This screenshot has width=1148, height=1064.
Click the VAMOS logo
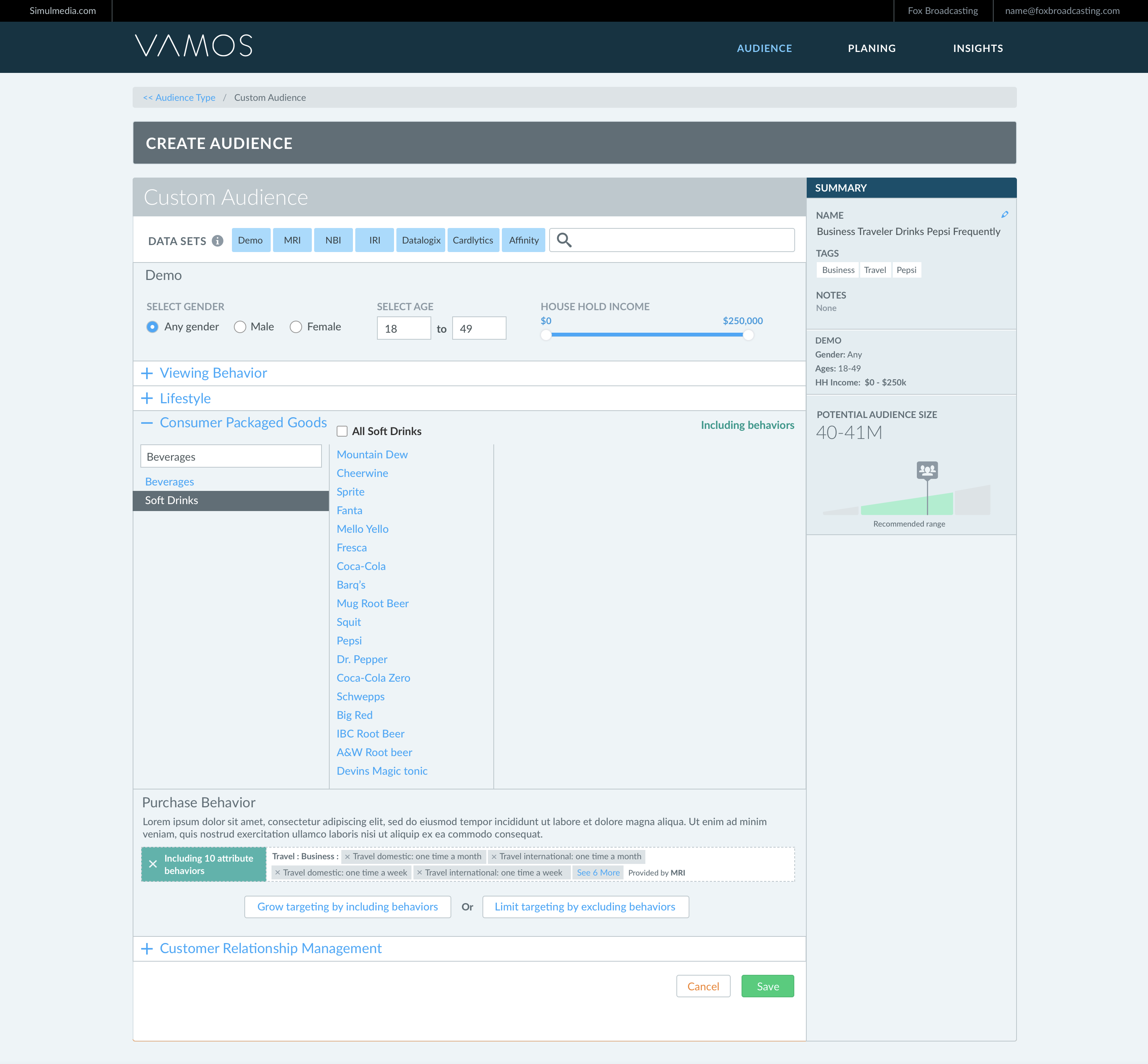[194, 45]
